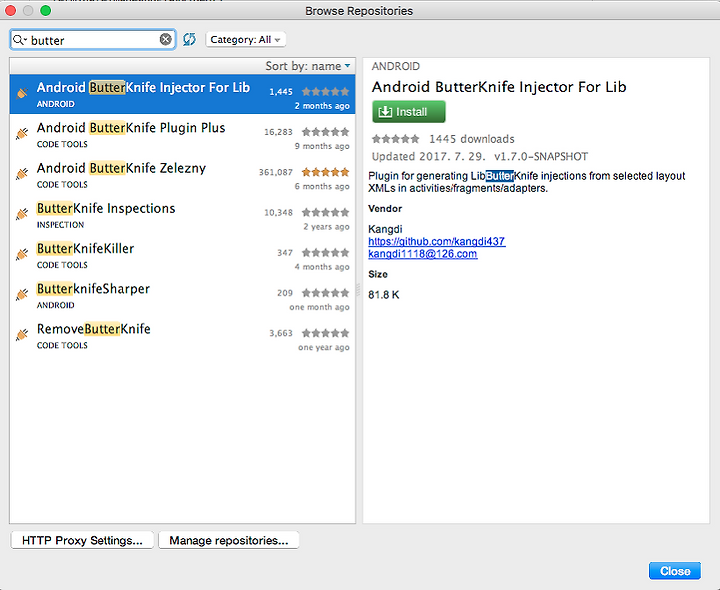This screenshot has height=590, width=720.
Task: Open the Category: All dropdown
Action: point(246,39)
